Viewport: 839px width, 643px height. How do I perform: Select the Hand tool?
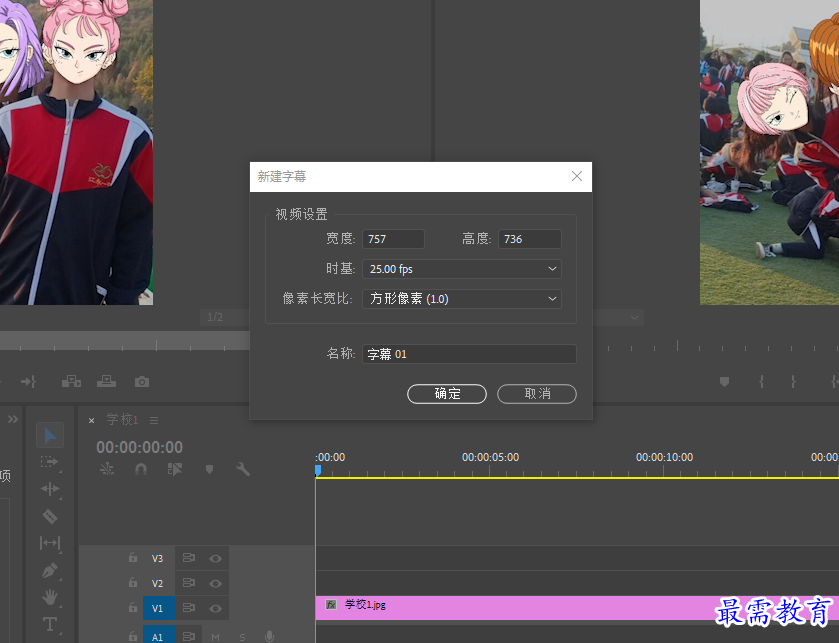tap(50, 596)
